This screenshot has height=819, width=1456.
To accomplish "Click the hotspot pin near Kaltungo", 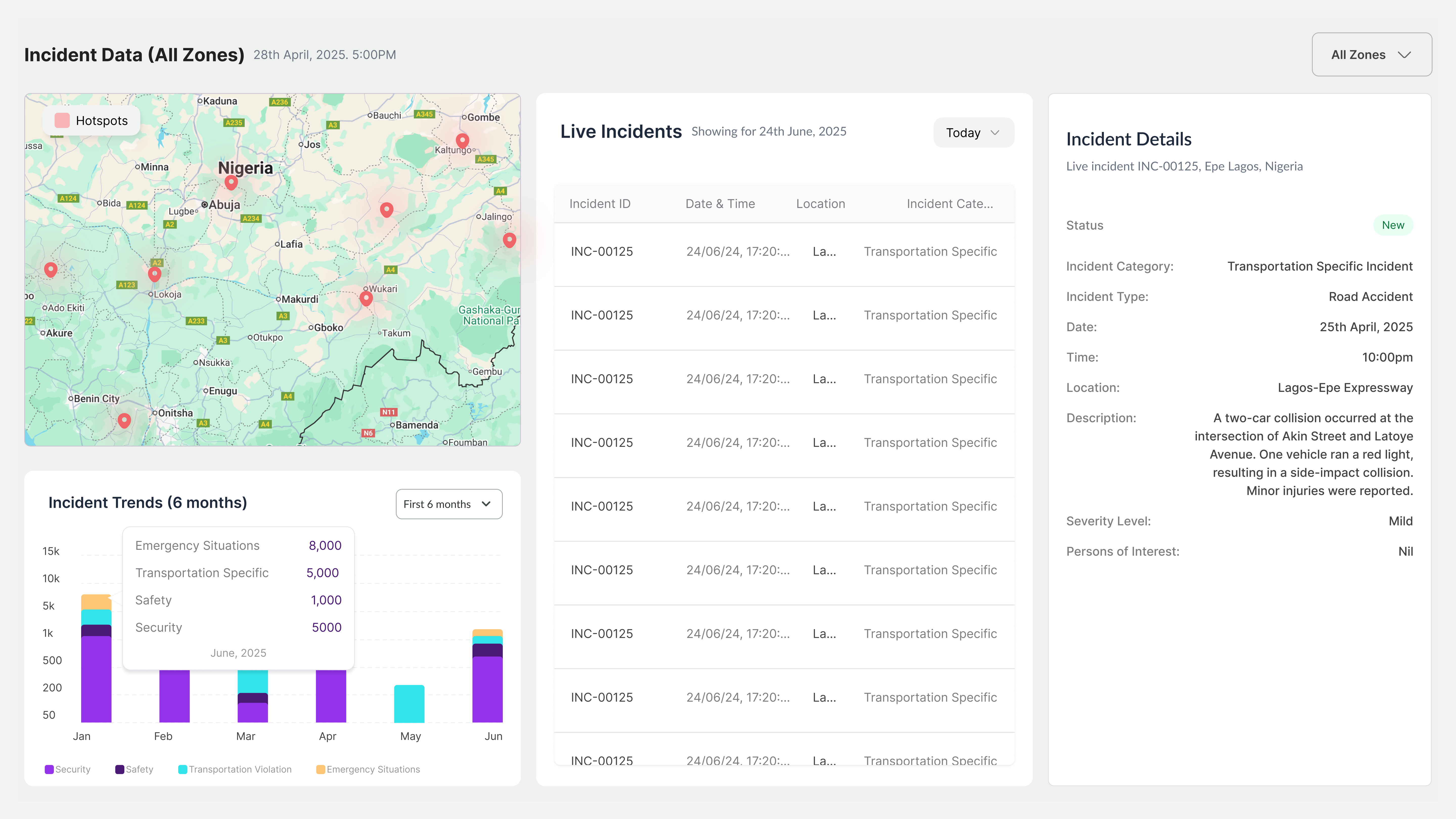I will click(462, 140).
